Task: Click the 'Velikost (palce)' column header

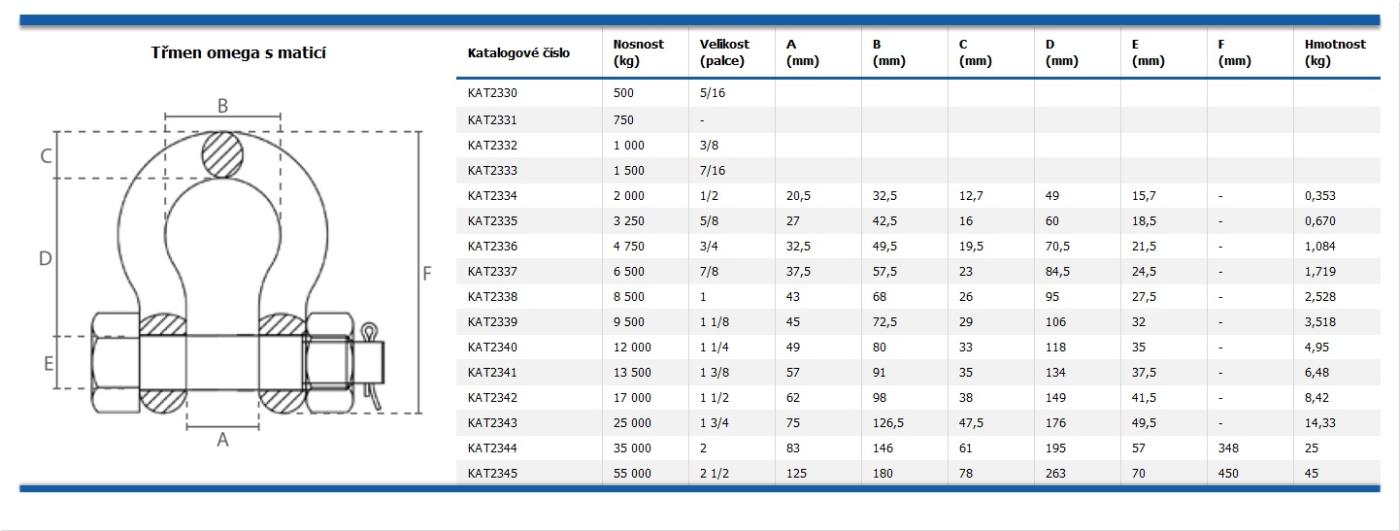Action: pyautogui.click(x=725, y=53)
